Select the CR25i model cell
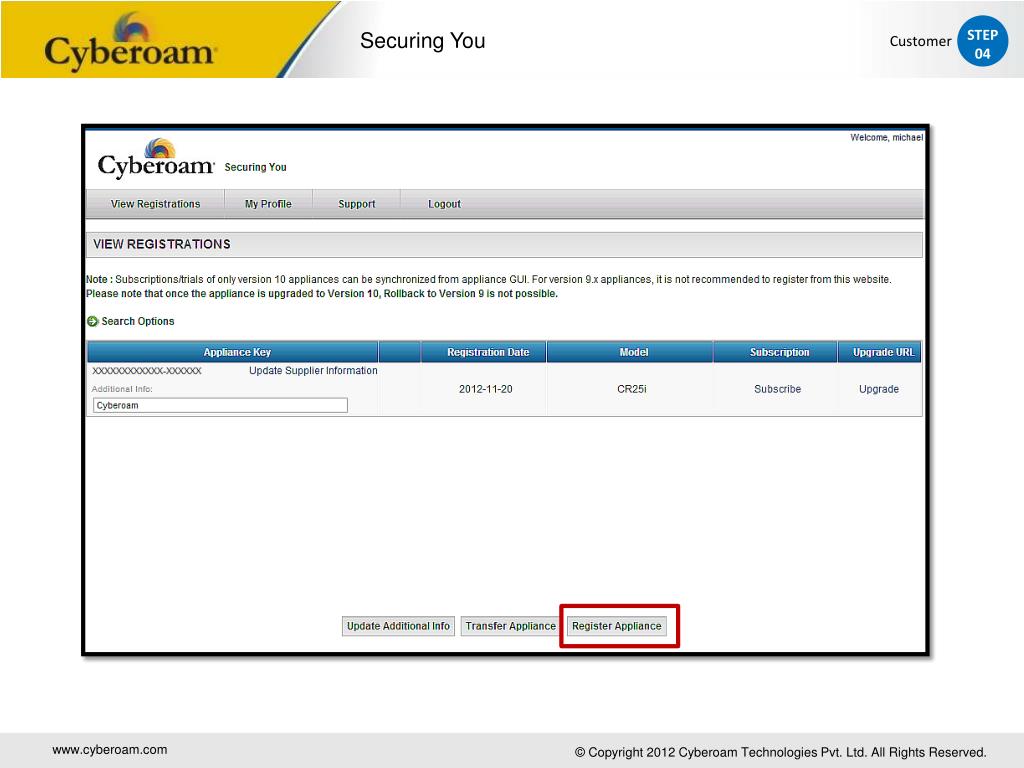 632,389
